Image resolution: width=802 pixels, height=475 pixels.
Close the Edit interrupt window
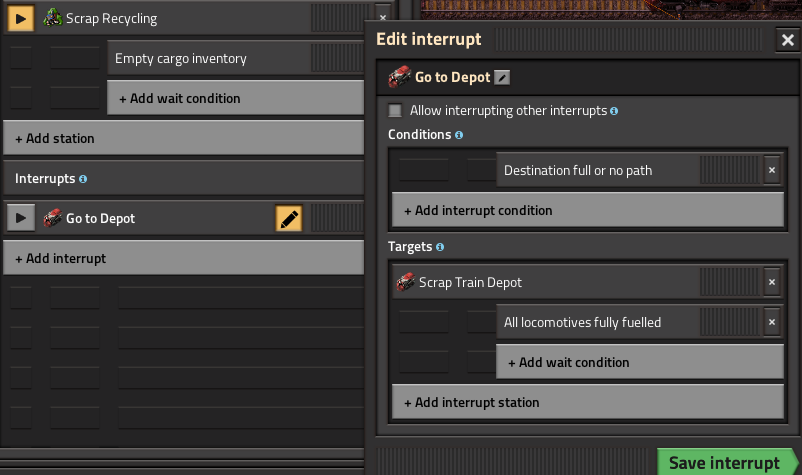[x=786, y=40]
